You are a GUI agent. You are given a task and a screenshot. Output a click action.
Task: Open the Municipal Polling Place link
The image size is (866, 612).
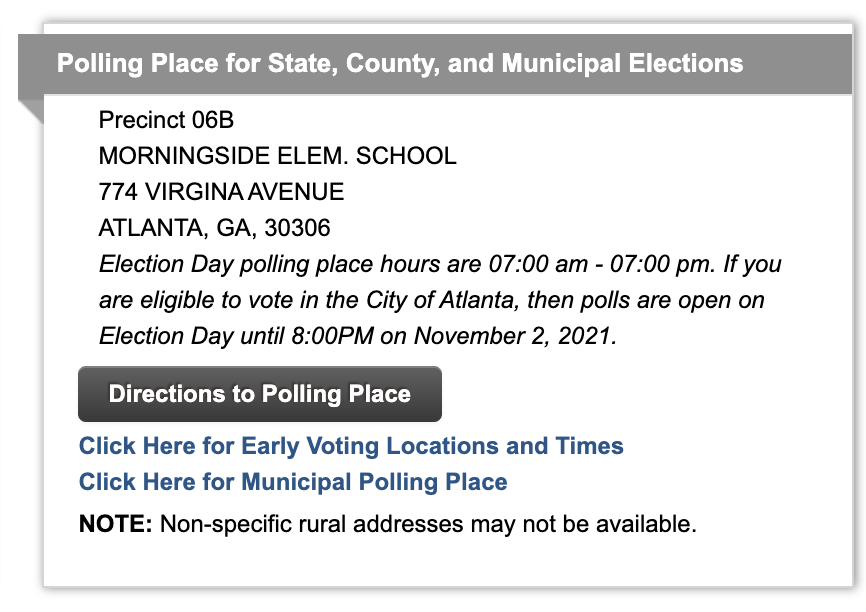point(293,482)
